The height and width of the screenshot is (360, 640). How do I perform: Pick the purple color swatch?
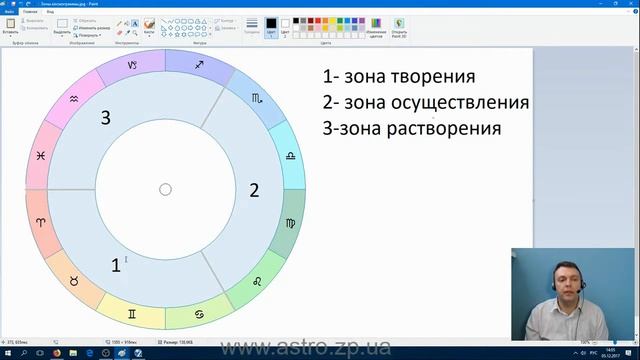(362, 21)
